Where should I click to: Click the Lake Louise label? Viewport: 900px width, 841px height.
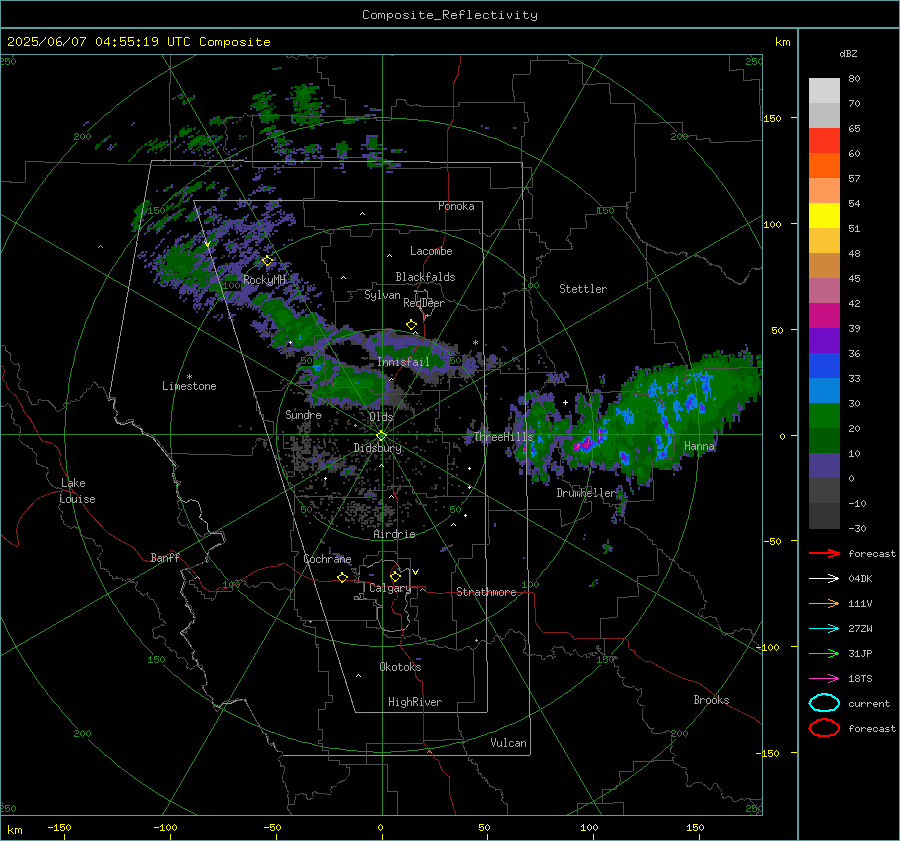pyautogui.click(x=77, y=491)
